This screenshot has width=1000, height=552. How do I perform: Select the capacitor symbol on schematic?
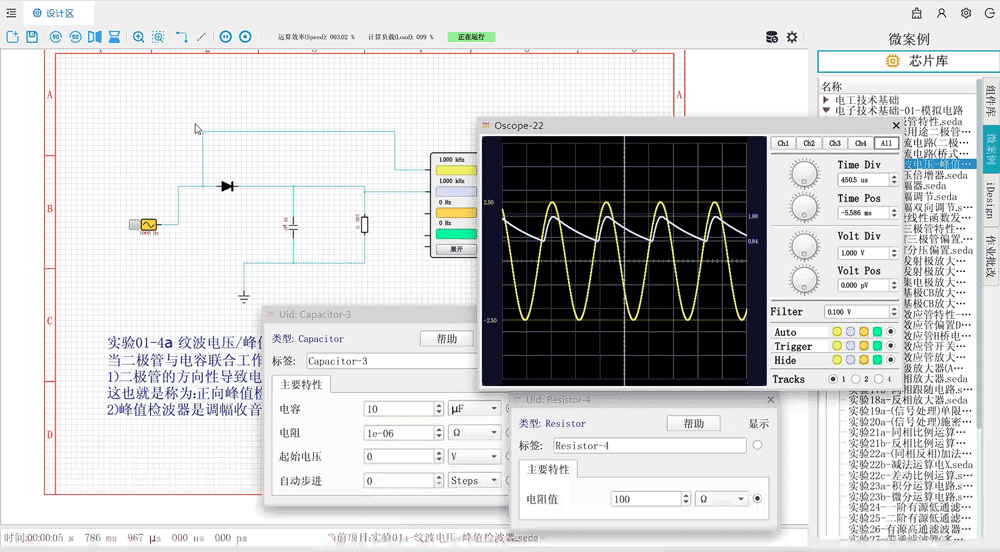pos(293,226)
